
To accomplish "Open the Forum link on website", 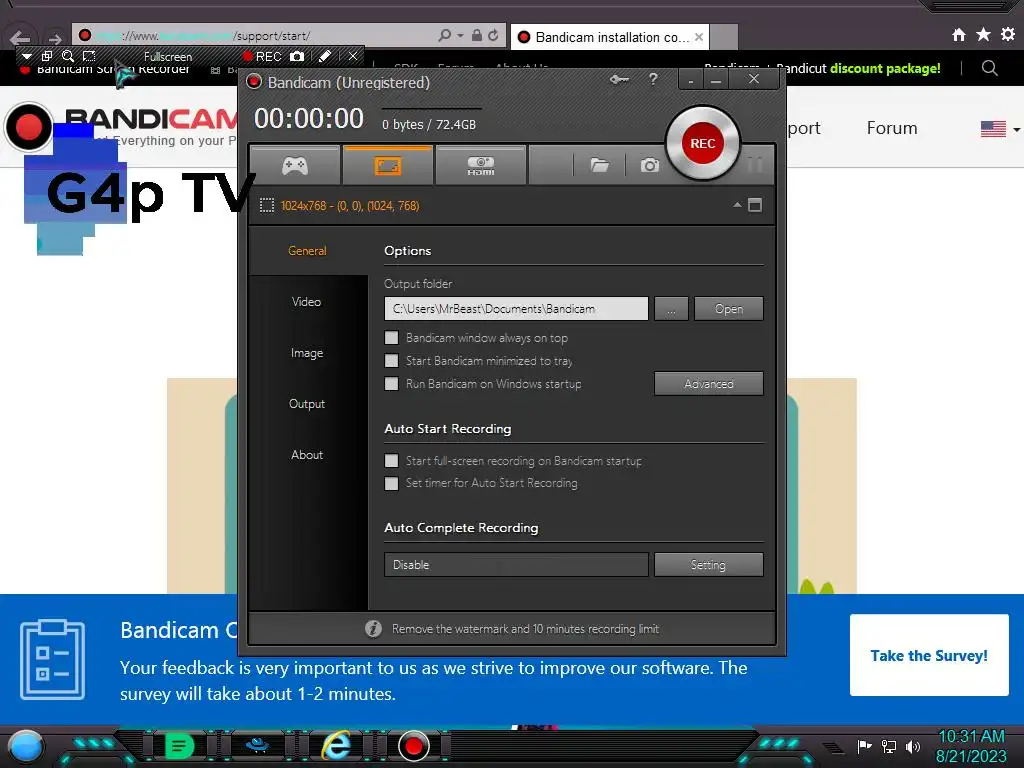I will pyautogui.click(x=892, y=128).
